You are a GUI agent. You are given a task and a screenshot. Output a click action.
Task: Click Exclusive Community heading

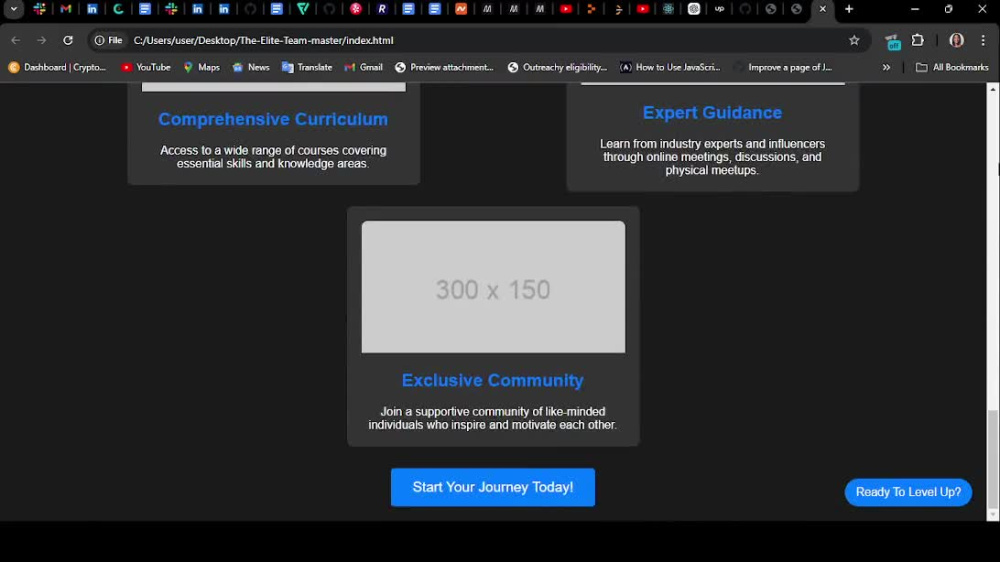(493, 380)
